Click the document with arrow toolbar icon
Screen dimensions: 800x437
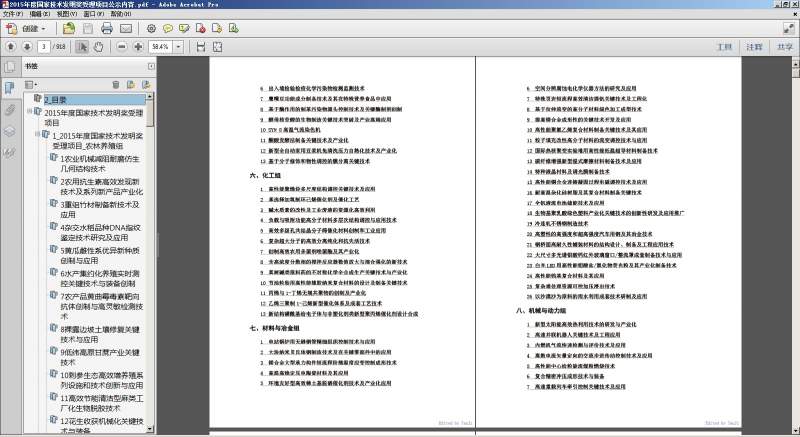[217, 29]
